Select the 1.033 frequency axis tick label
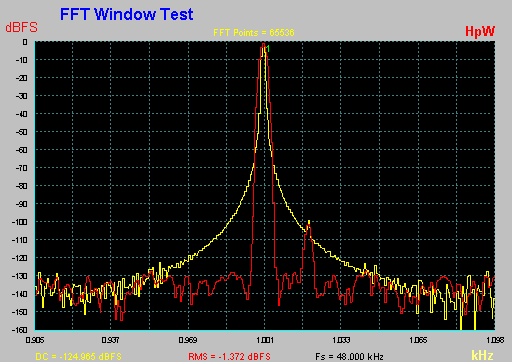This screenshot has height=362, width=512. 341,340
